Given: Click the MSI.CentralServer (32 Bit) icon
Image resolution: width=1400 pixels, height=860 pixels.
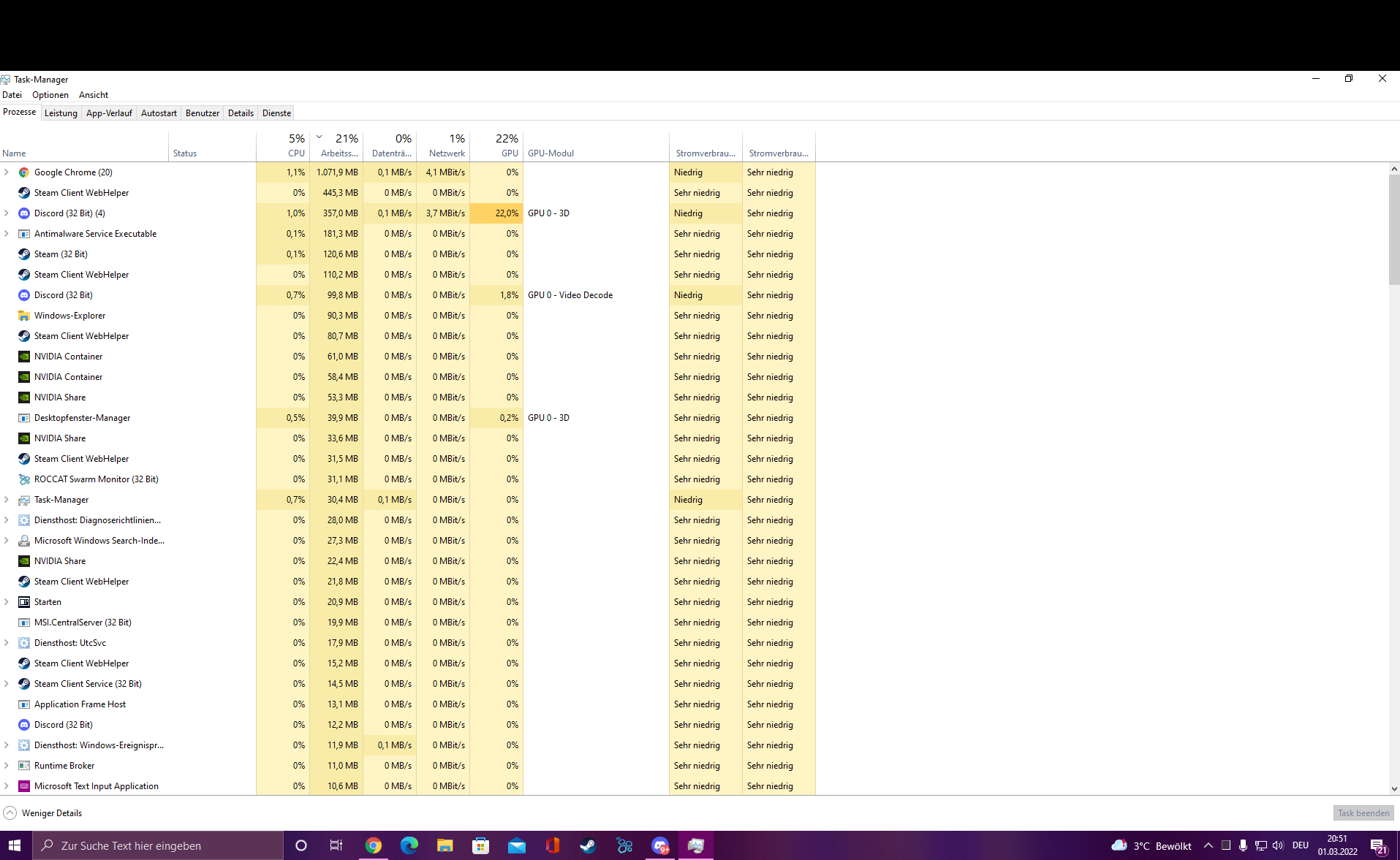Looking at the screenshot, I should coord(24,623).
